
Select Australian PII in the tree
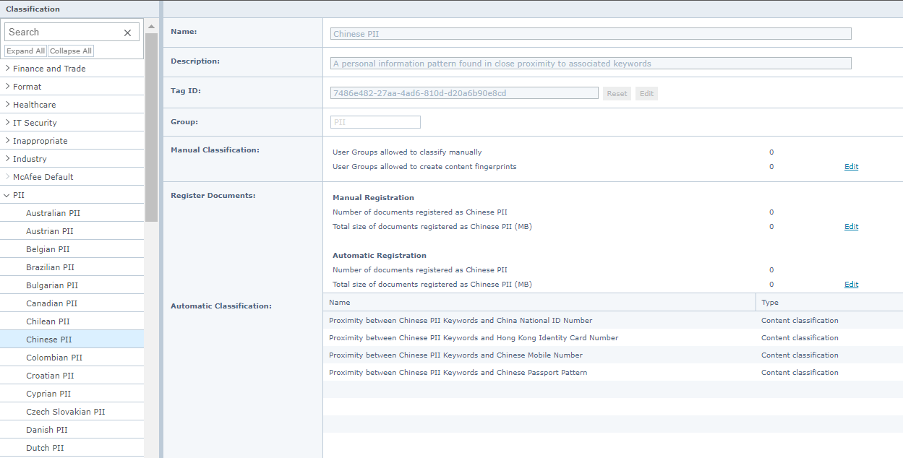[x=51, y=213]
